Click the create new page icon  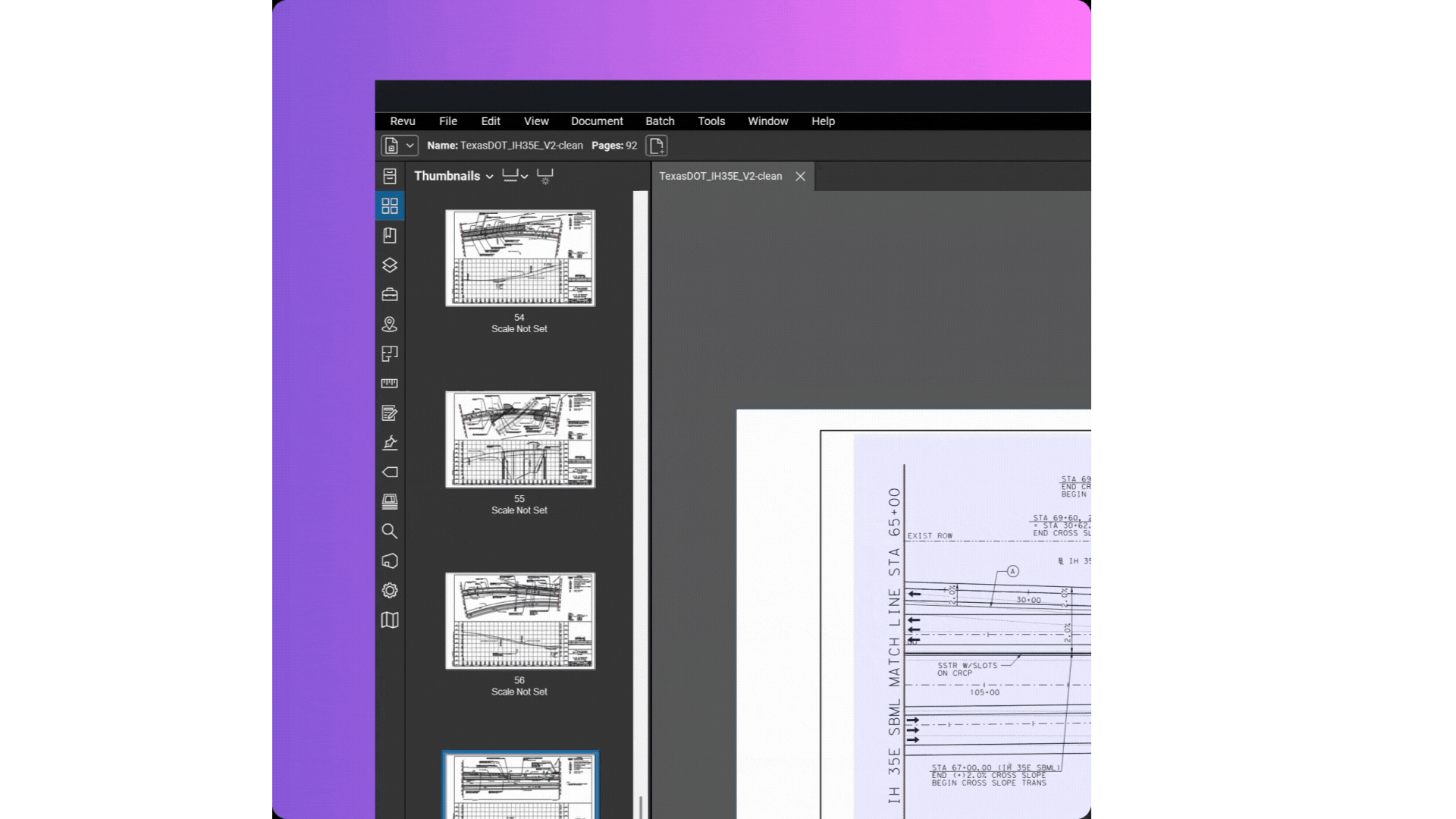[657, 146]
